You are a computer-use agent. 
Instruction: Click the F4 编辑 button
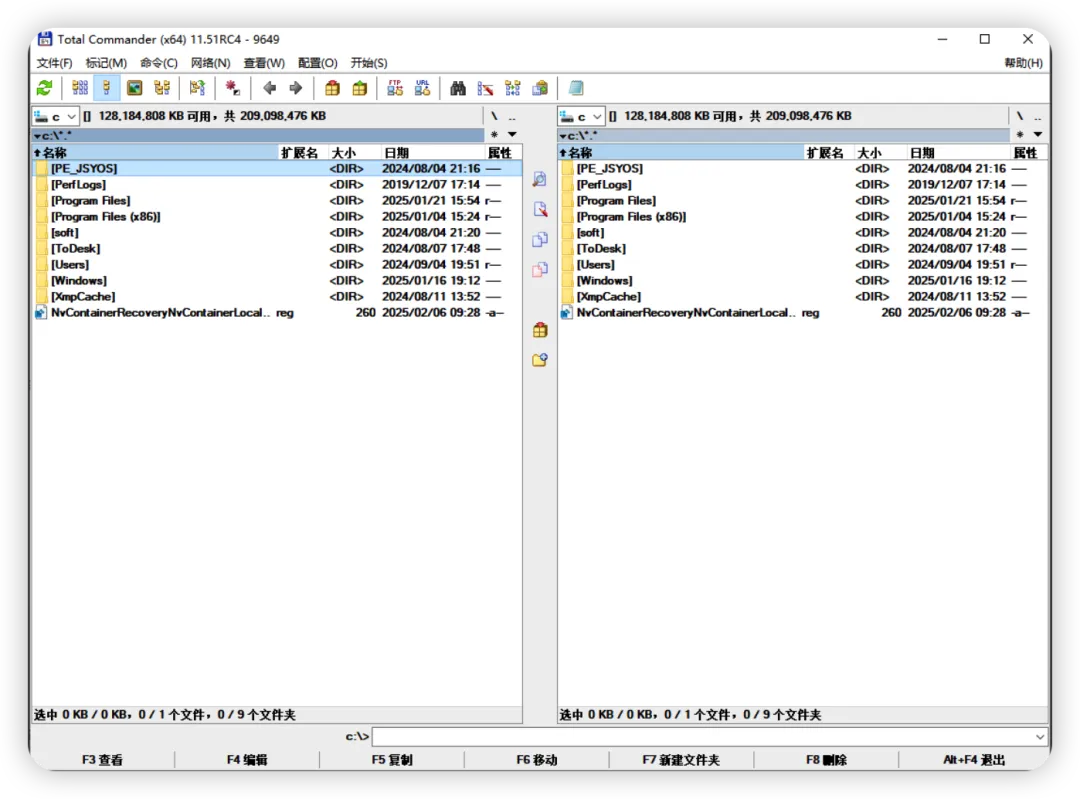point(247,760)
